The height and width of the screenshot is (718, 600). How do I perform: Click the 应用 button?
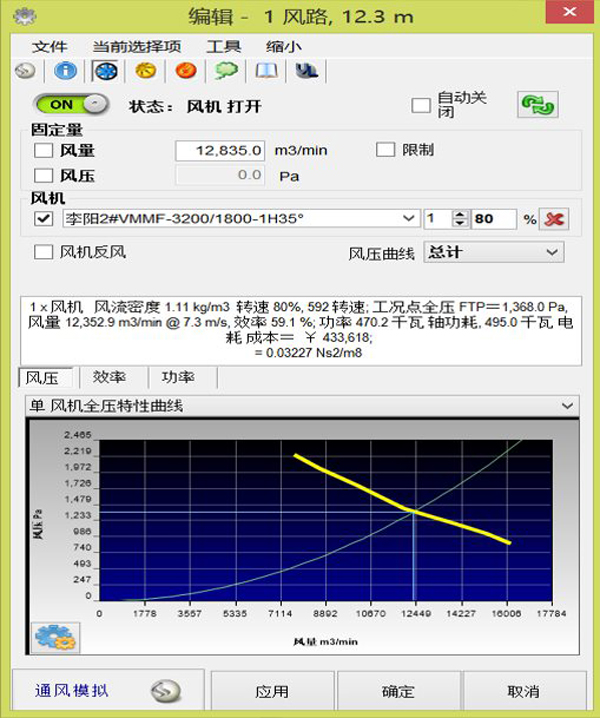tap(272, 691)
